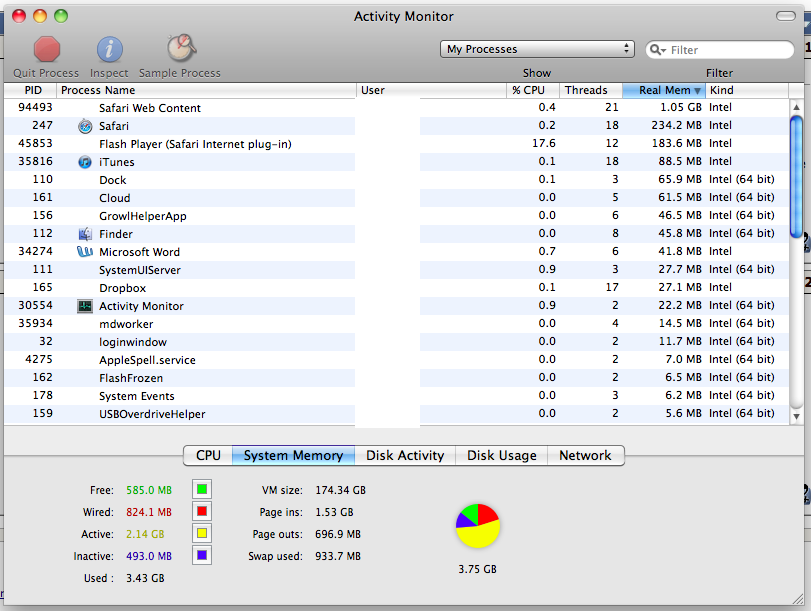The image size is (811, 611).
Task: Click the 1.05 GB memory value
Action: coord(681,107)
